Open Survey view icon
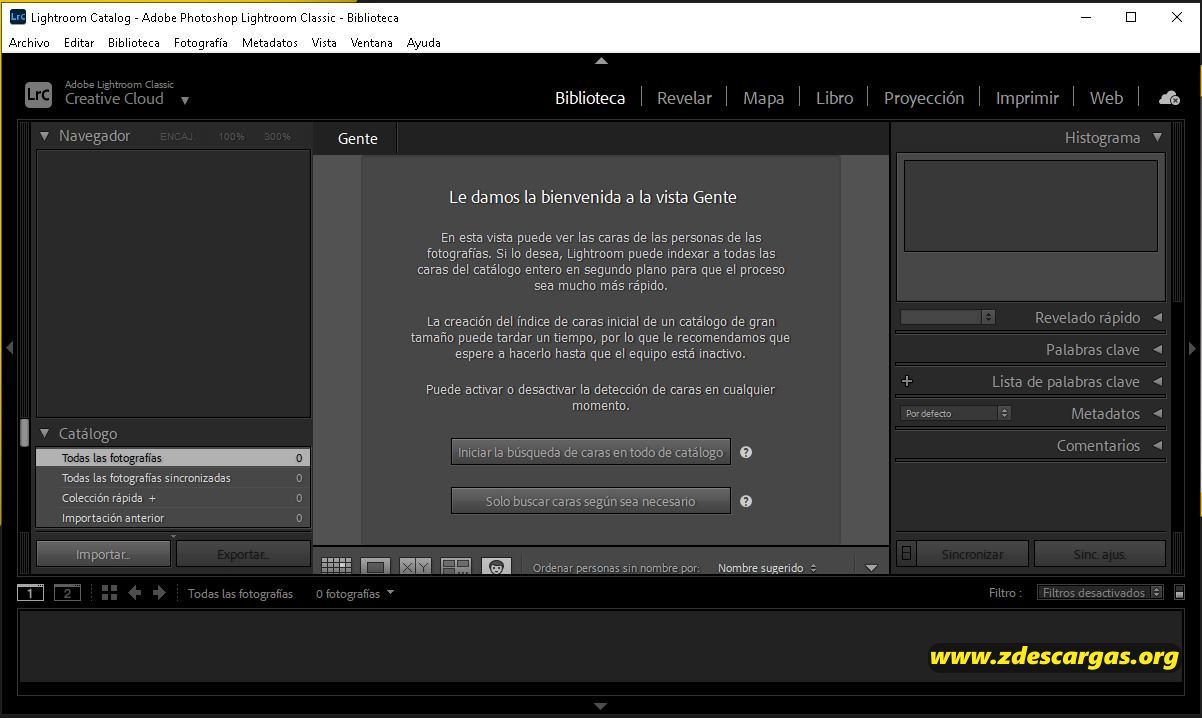Screen dimensions: 1202x718 pyautogui.click(x=456, y=566)
